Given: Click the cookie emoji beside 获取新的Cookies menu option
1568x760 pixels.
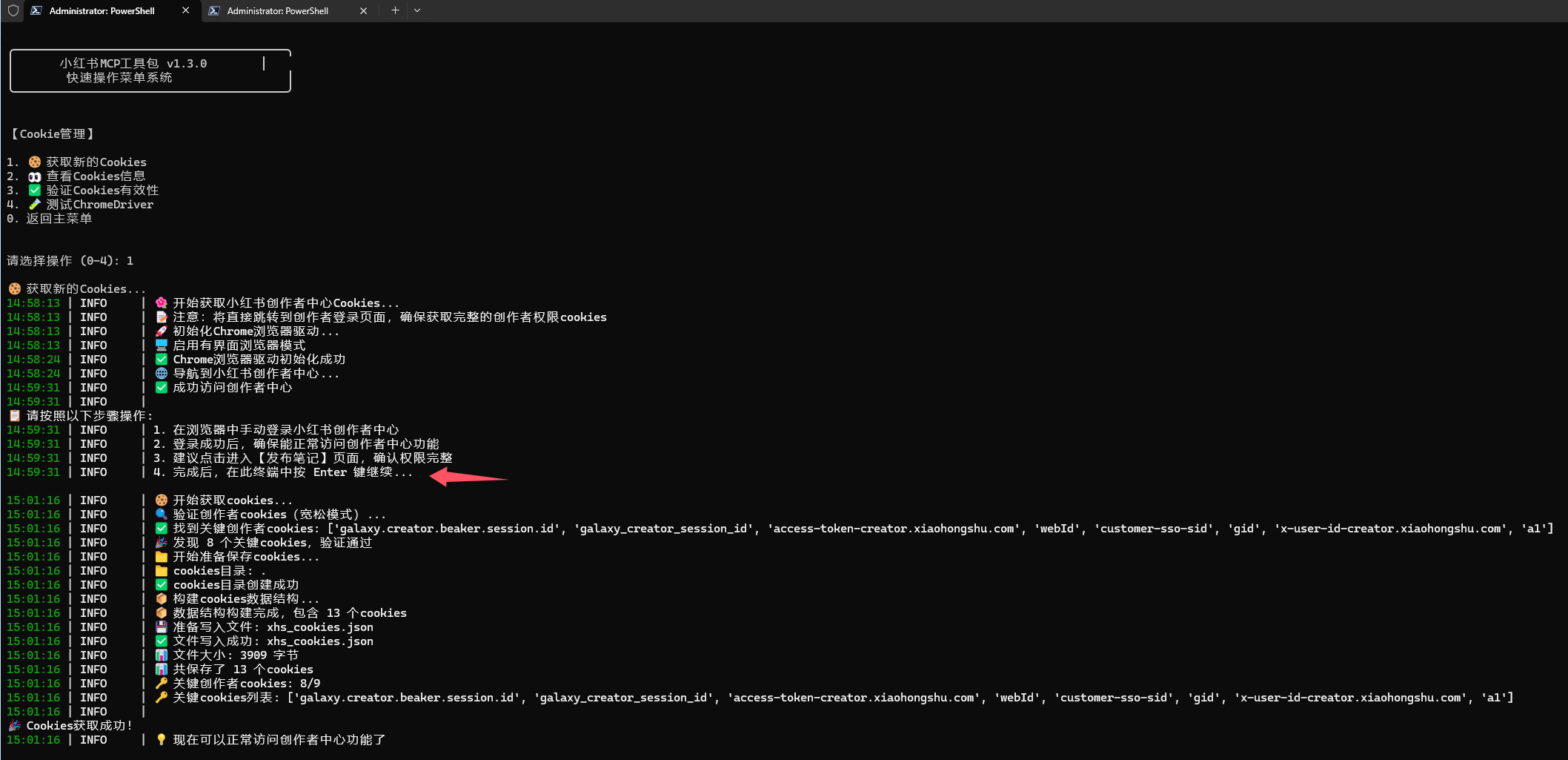Looking at the screenshot, I should tap(35, 162).
